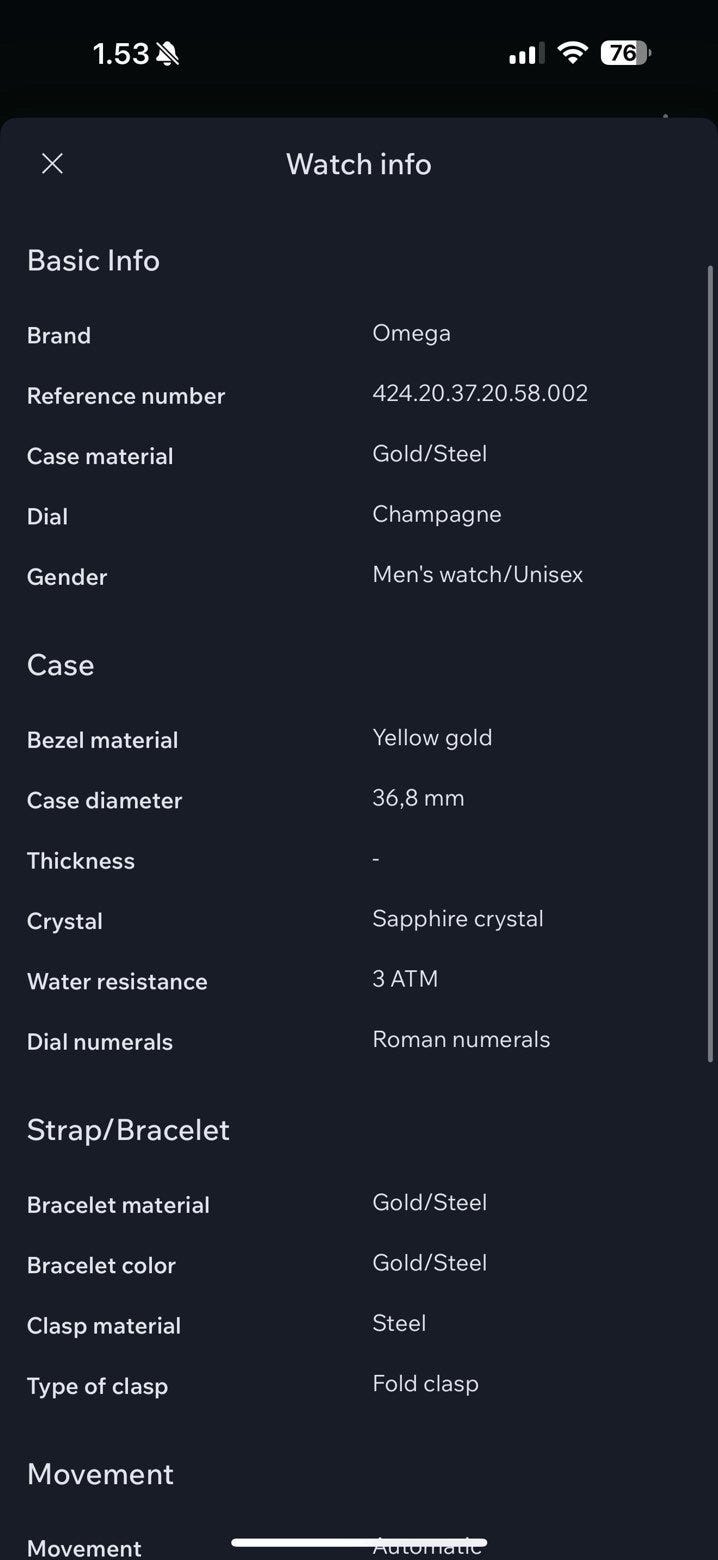Tap the silent mode bell icon
The width and height of the screenshot is (718, 1560).
point(167,54)
